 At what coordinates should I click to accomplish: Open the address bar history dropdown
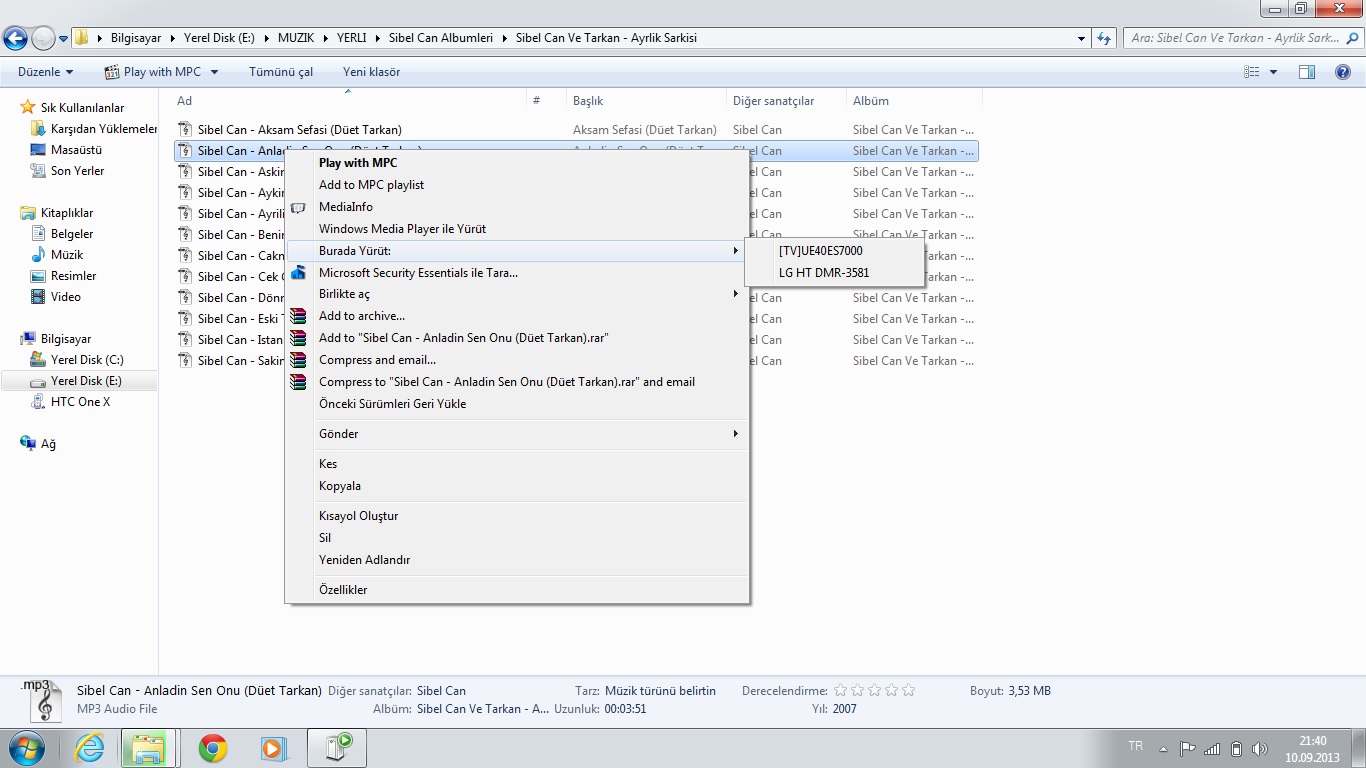1082,39
